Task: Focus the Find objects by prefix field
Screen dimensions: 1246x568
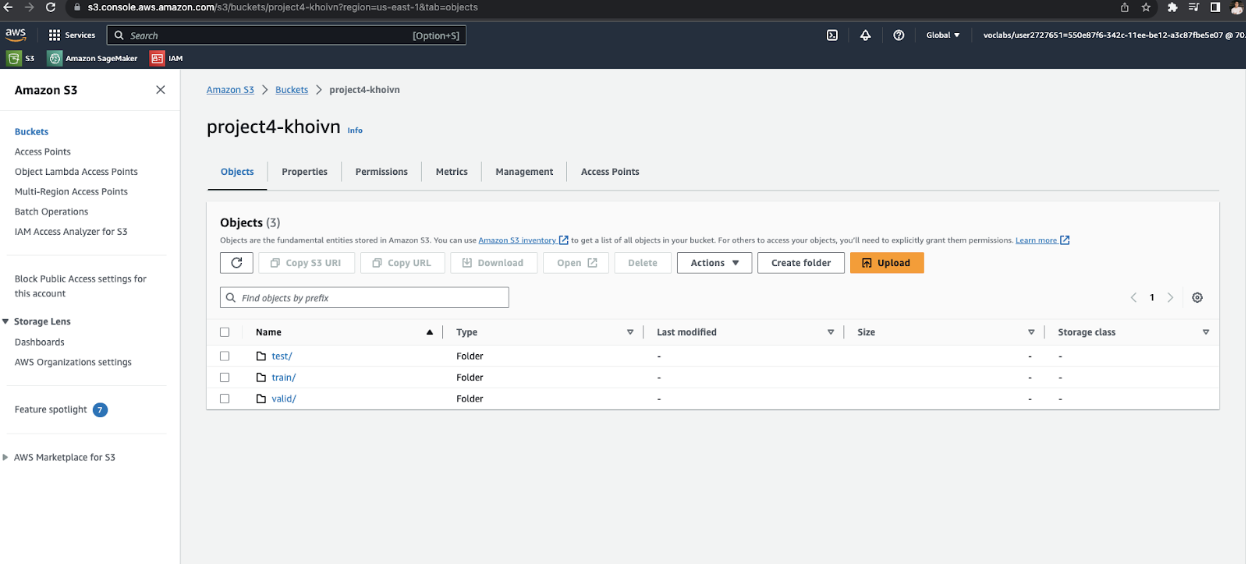Action: [x=364, y=298]
